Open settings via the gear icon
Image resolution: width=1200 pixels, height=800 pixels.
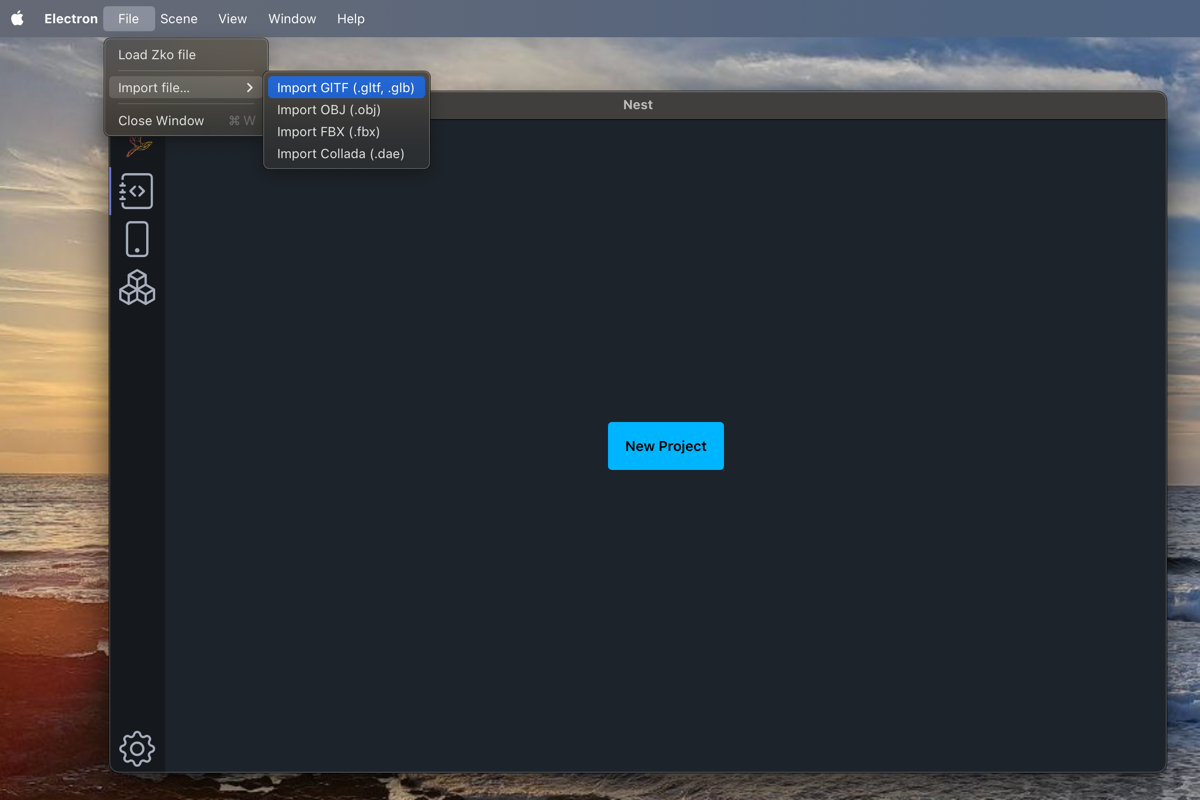137,748
